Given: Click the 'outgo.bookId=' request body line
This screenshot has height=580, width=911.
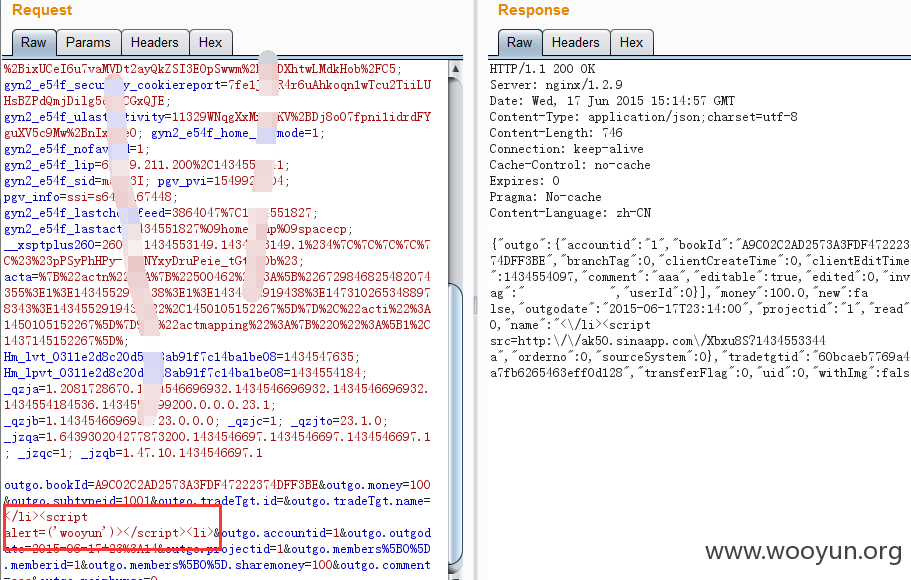Looking at the screenshot, I should coord(217,485).
